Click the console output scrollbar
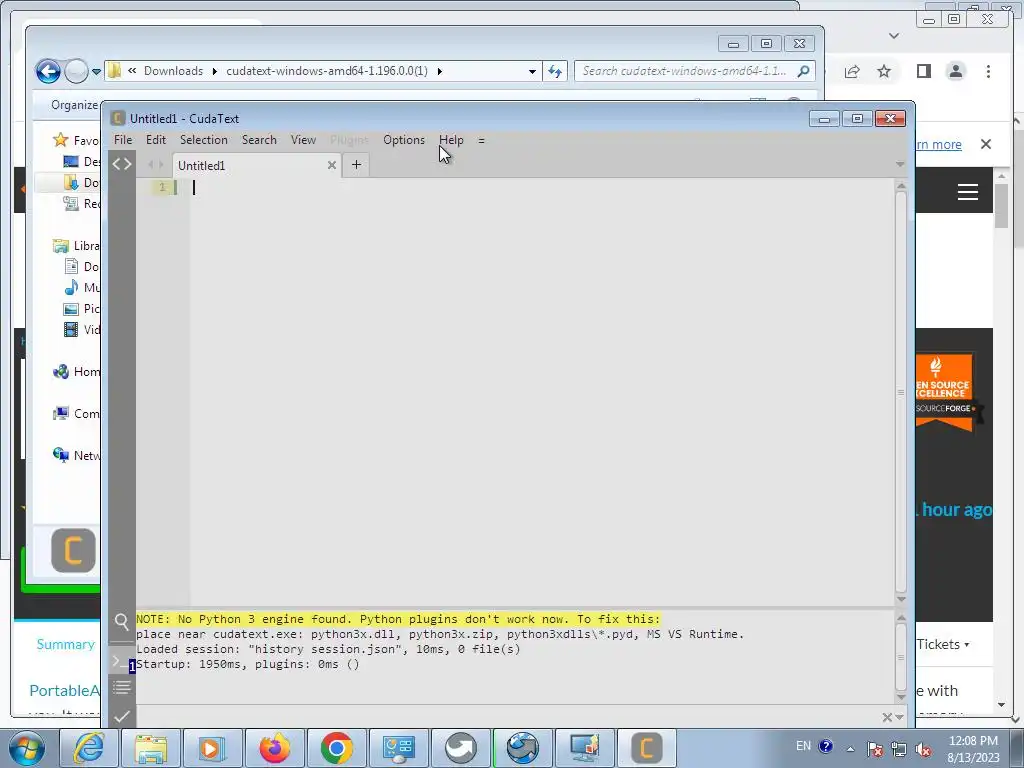Image resolution: width=1024 pixels, height=768 pixels. (x=901, y=656)
